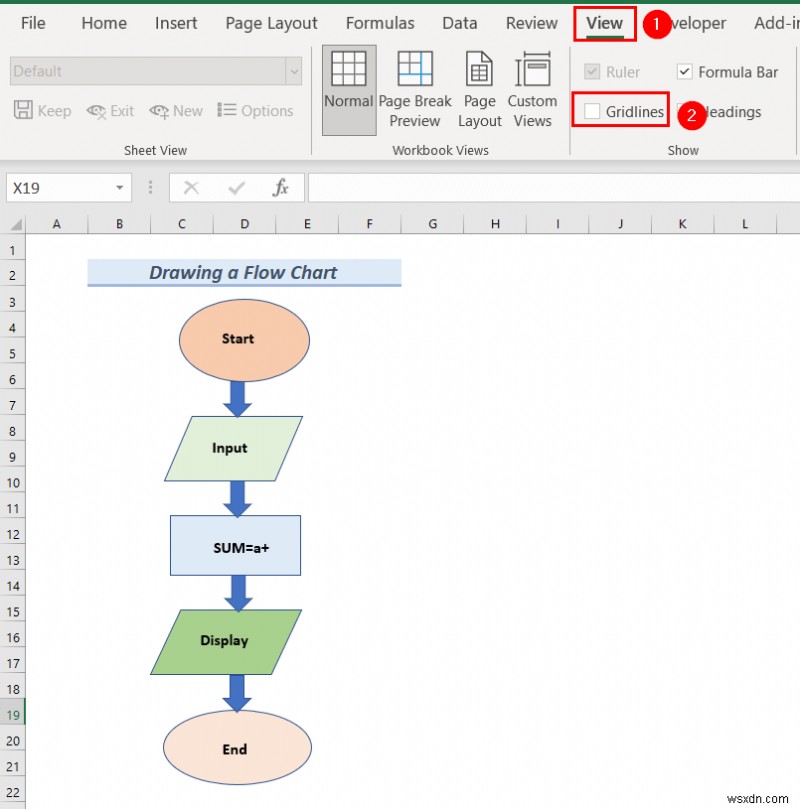This screenshot has width=800, height=809.
Task: Open the Formulas ribbon tab
Action: coord(380,23)
